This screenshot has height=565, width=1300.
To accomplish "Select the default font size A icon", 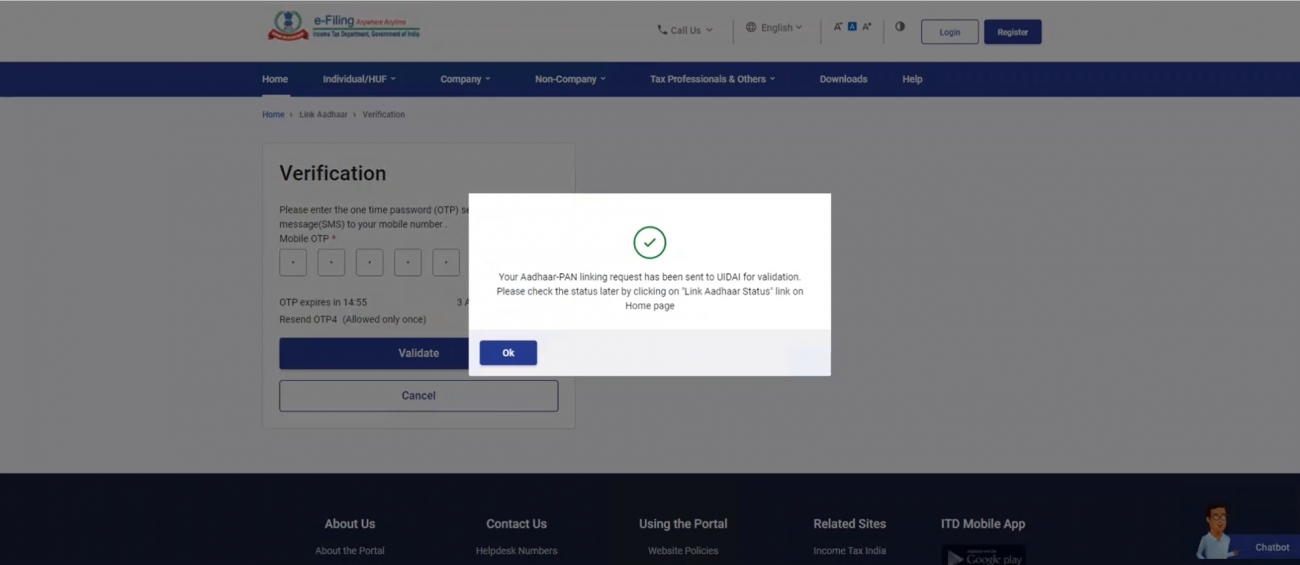I will (852, 27).
